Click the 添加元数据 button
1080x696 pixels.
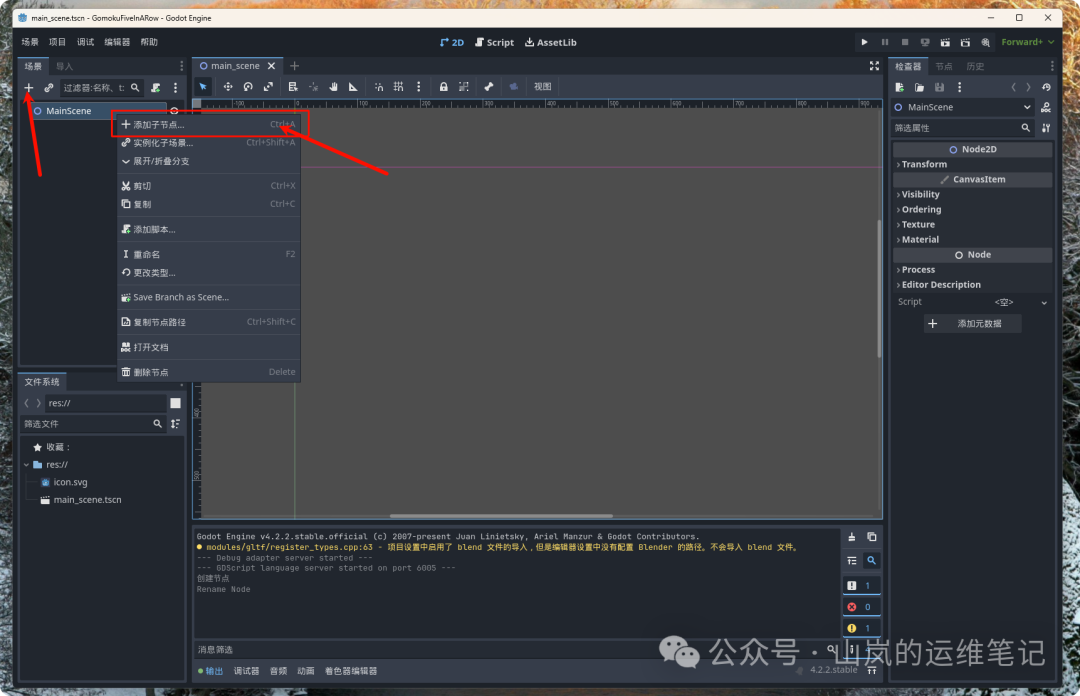(x=973, y=324)
